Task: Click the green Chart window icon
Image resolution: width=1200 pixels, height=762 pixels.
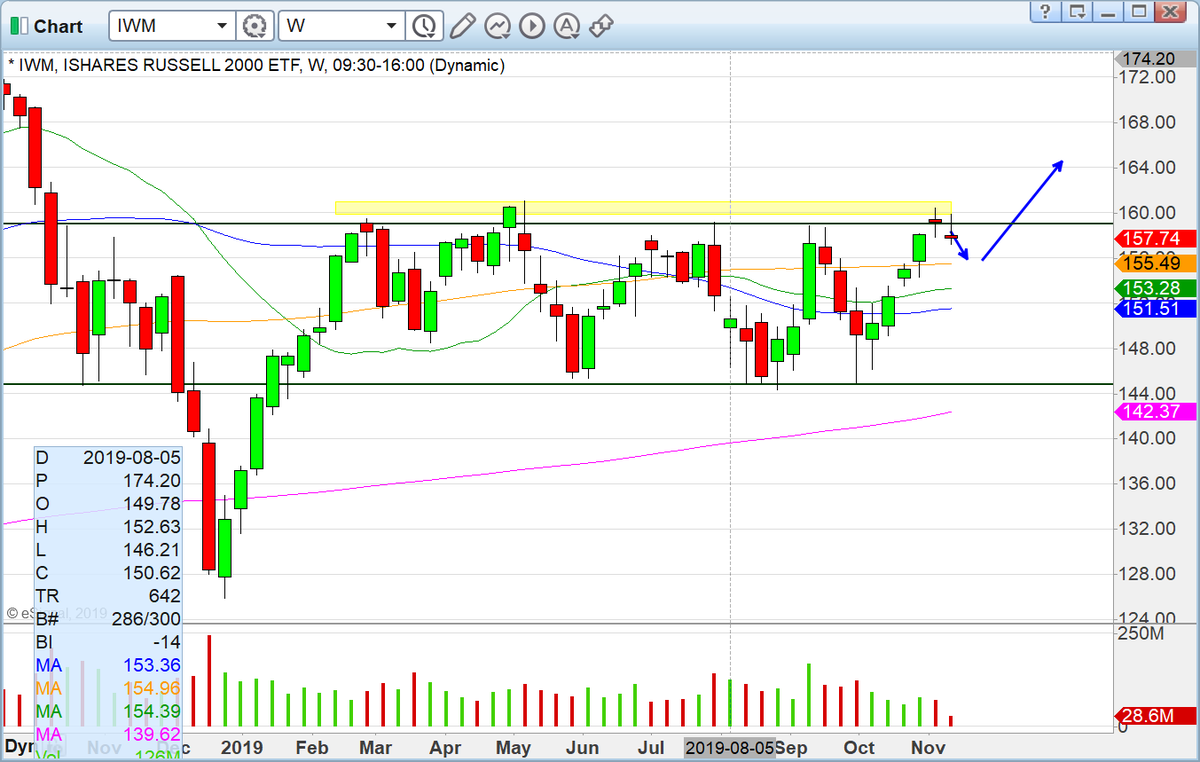Action: (x=19, y=26)
